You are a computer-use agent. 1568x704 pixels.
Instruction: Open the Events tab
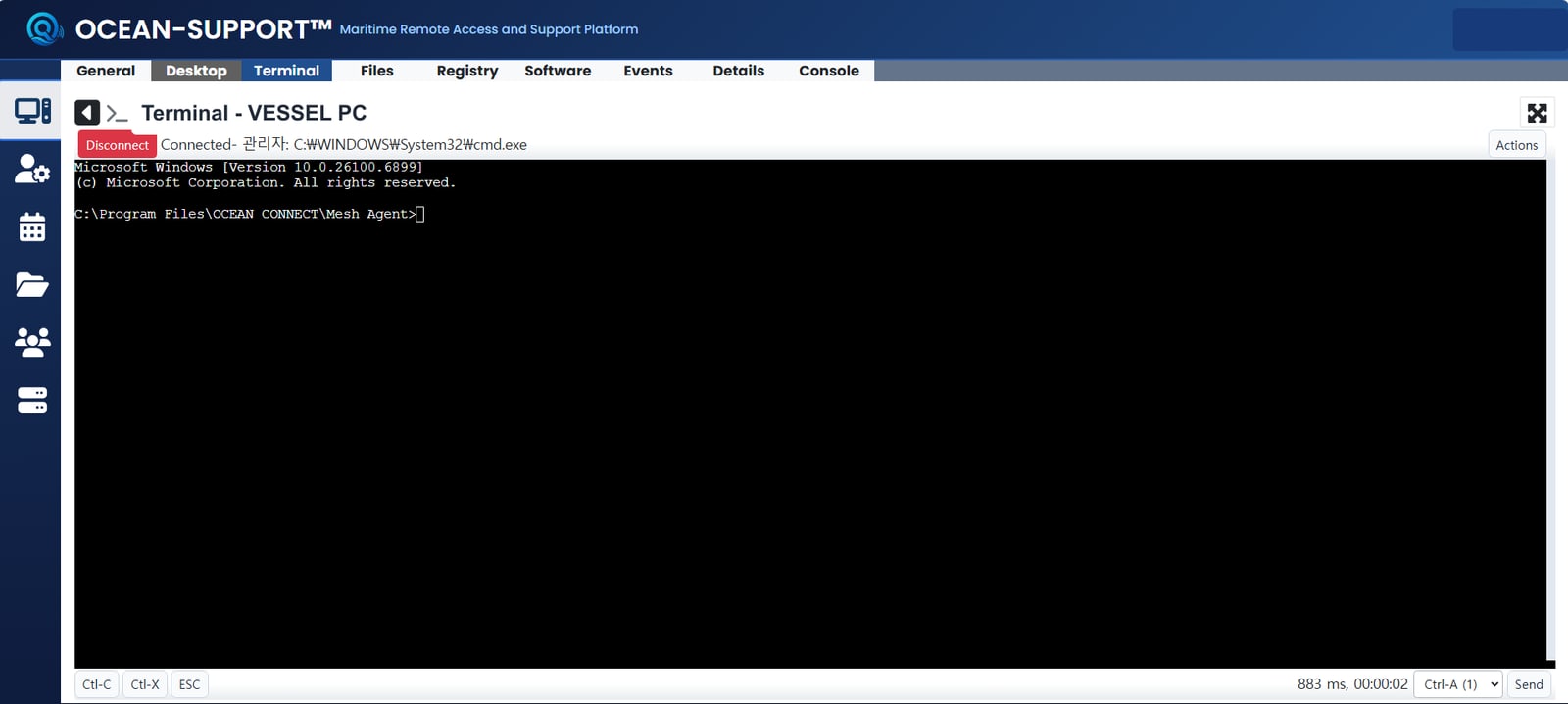(x=648, y=71)
